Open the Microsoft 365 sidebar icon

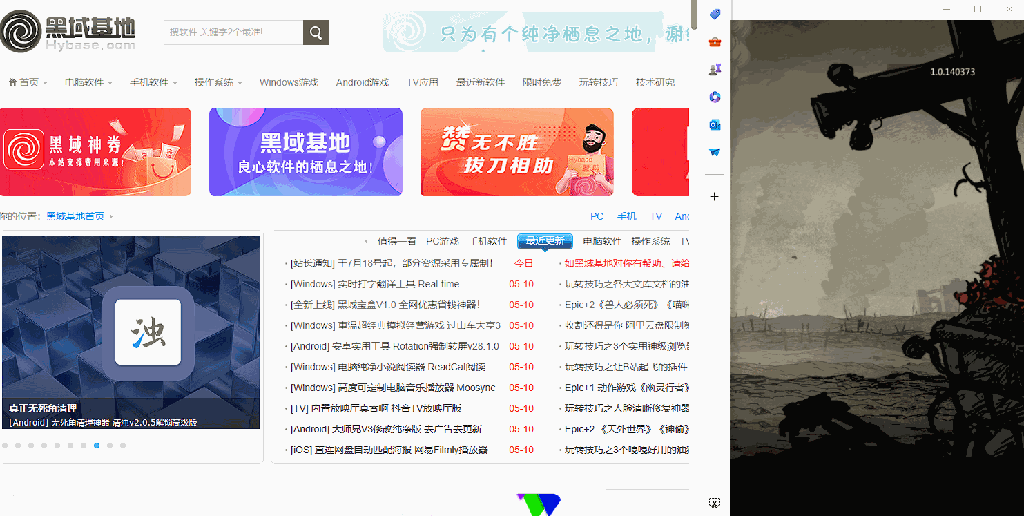[714, 97]
